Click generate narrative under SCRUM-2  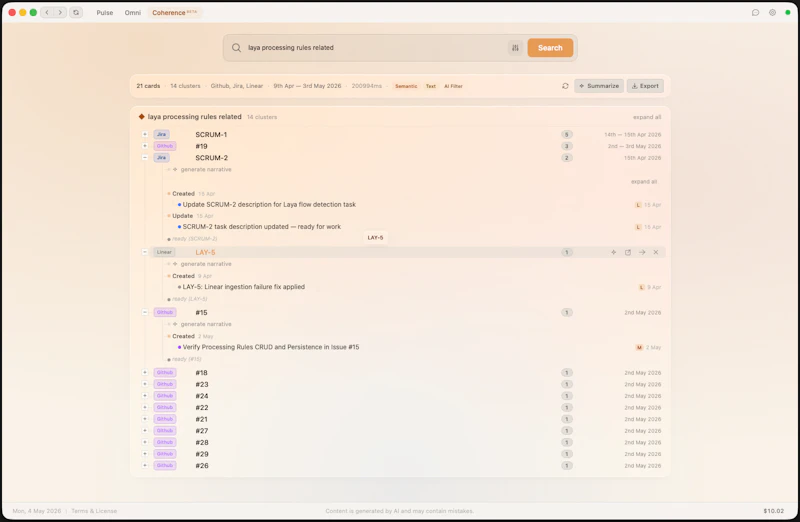coord(206,169)
